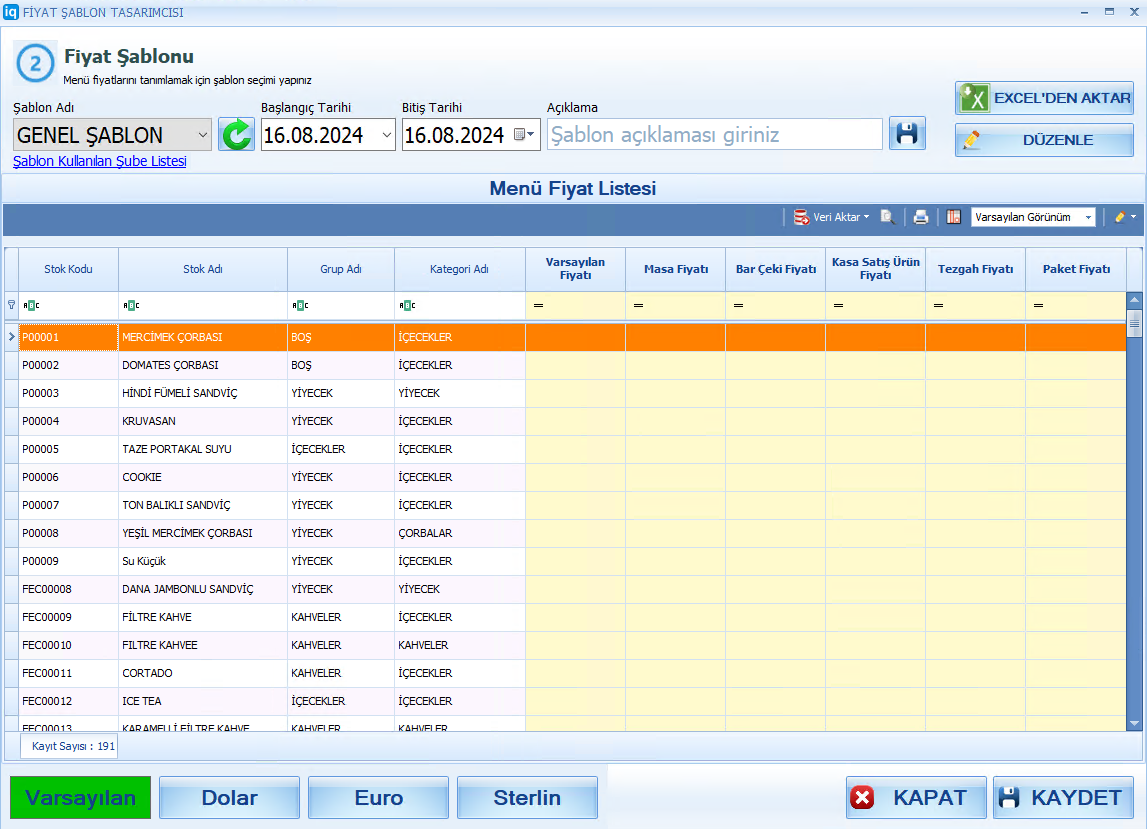
Task: Select the COOKIE cell
Action: coord(203,477)
